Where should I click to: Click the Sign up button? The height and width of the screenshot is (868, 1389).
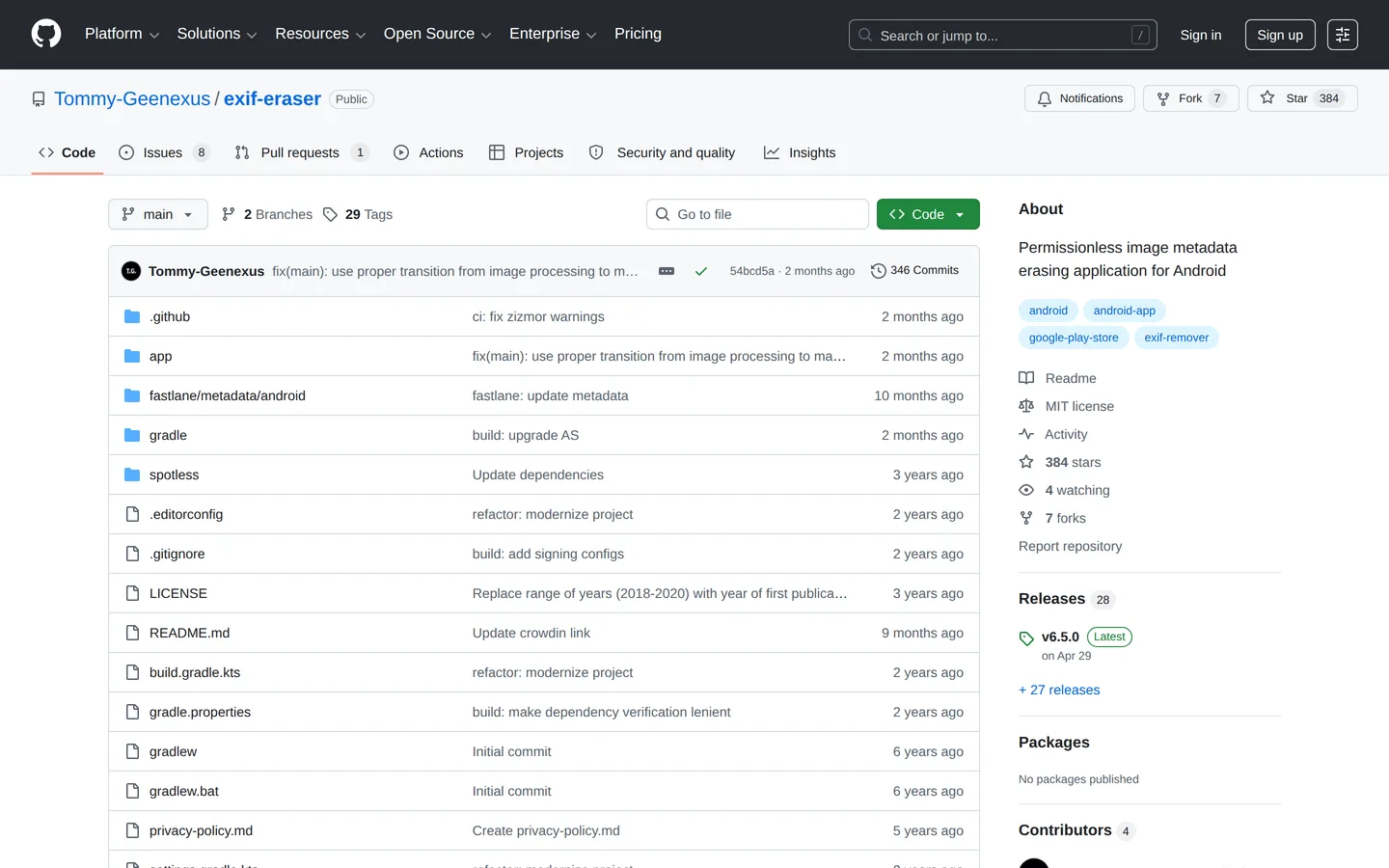point(1280,35)
